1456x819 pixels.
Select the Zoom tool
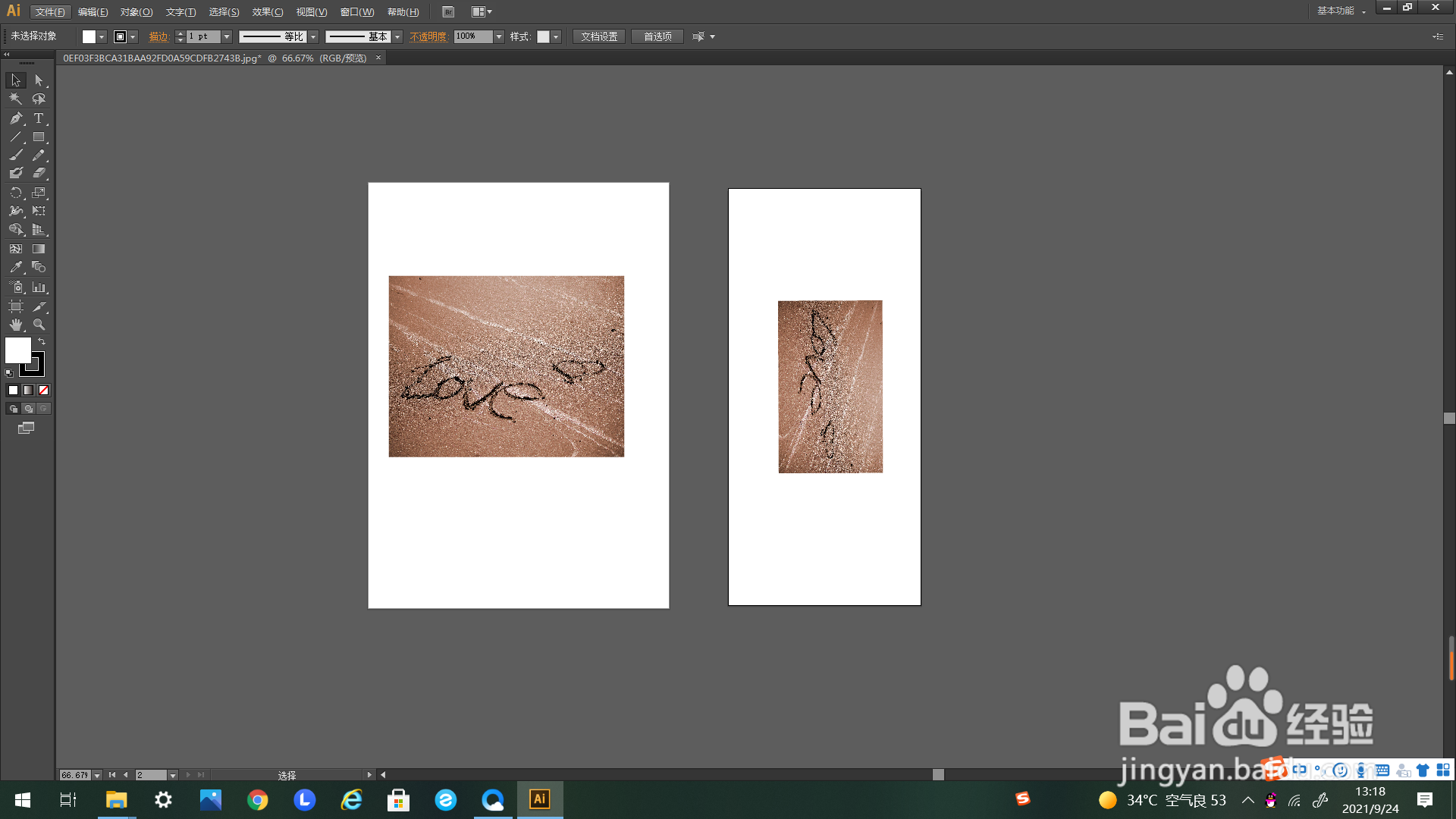point(39,325)
